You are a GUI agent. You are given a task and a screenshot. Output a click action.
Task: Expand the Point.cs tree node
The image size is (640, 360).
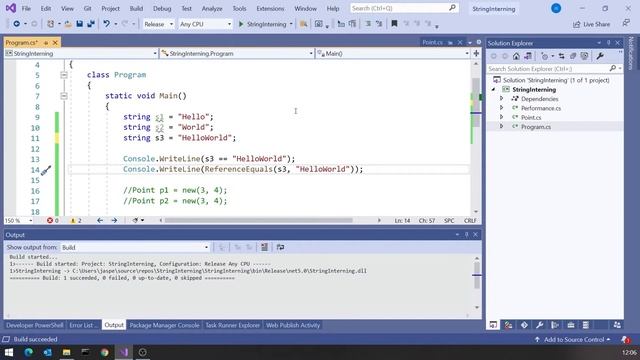click(x=502, y=118)
